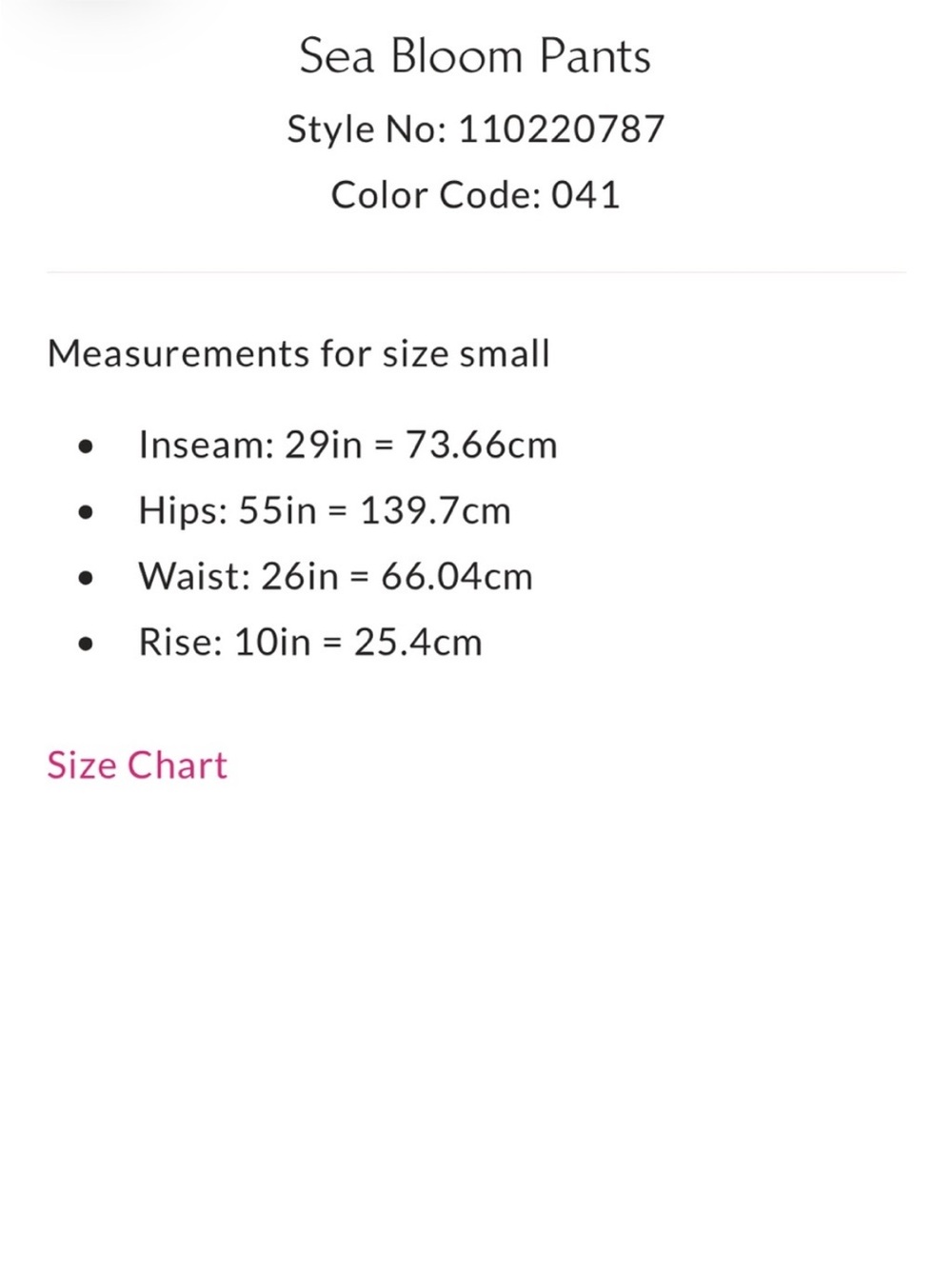Viewport: 952px width, 1269px height.
Task: Click the Rise: 10in measurement line
Action: point(310,643)
